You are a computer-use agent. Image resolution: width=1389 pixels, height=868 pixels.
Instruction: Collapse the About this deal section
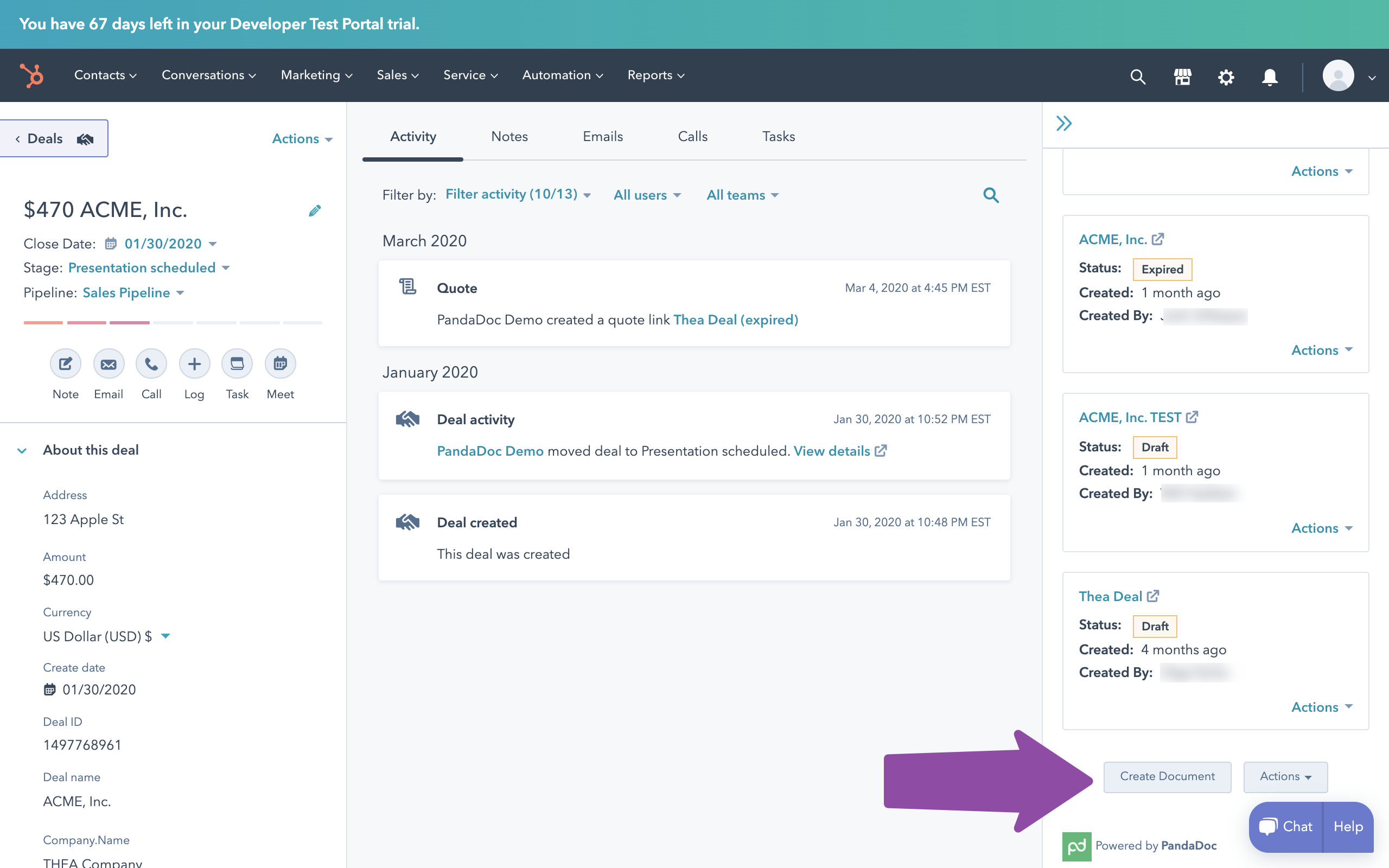coord(22,451)
